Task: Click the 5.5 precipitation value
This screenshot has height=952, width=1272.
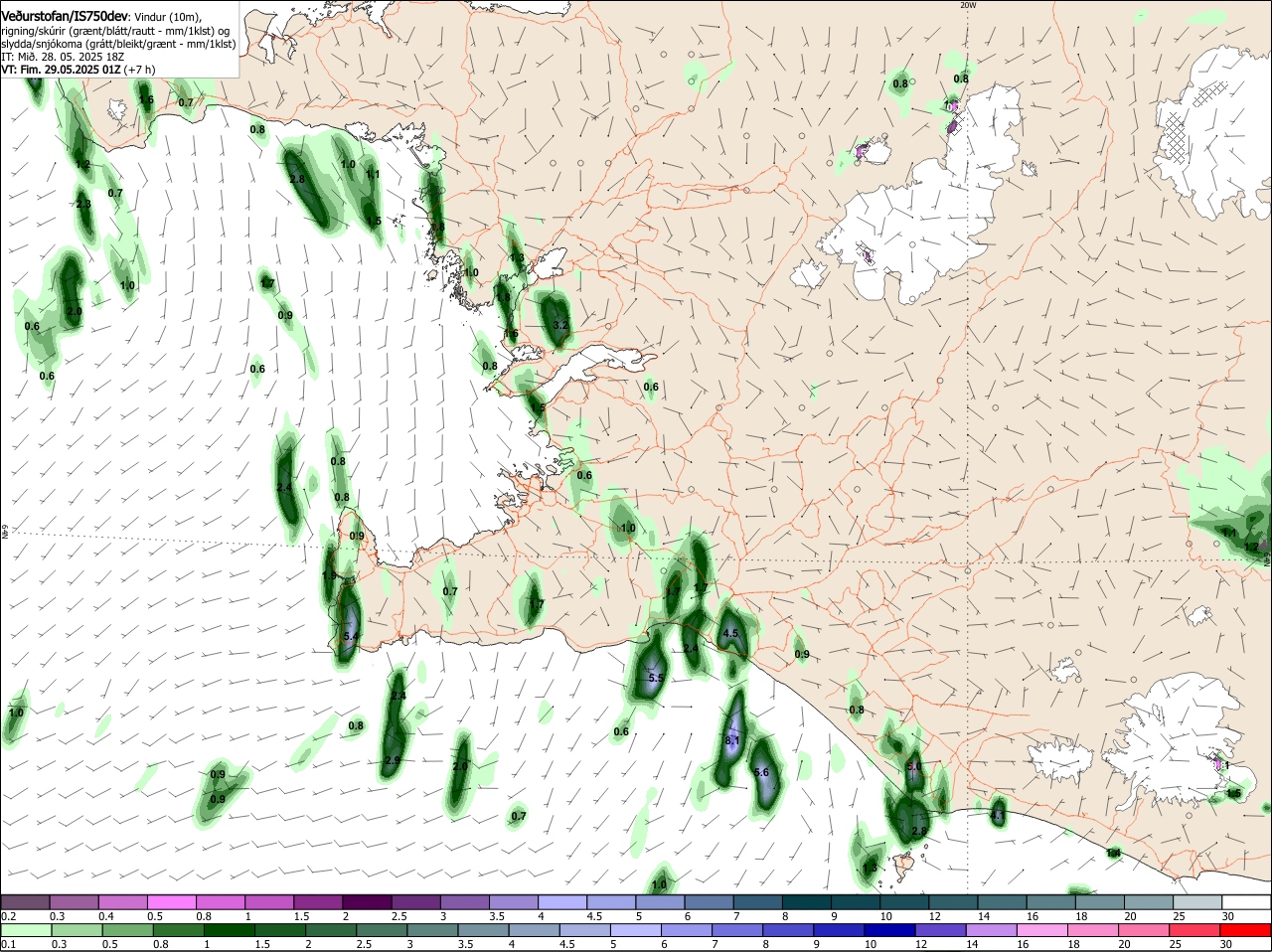Action: click(x=655, y=678)
